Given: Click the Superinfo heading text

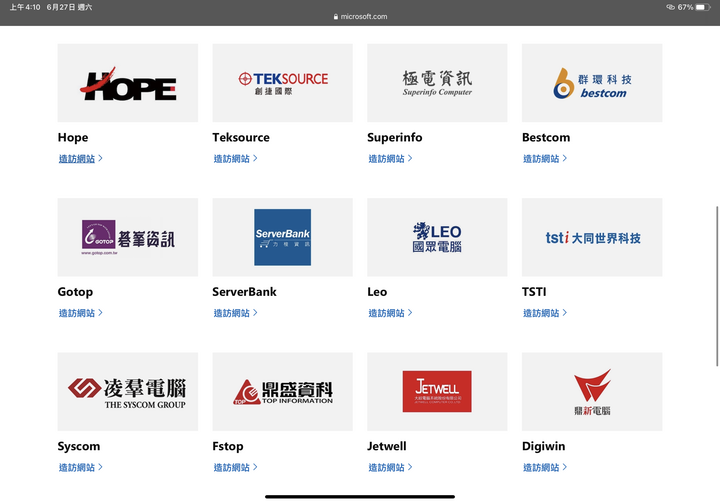Looking at the screenshot, I should [394, 137].
